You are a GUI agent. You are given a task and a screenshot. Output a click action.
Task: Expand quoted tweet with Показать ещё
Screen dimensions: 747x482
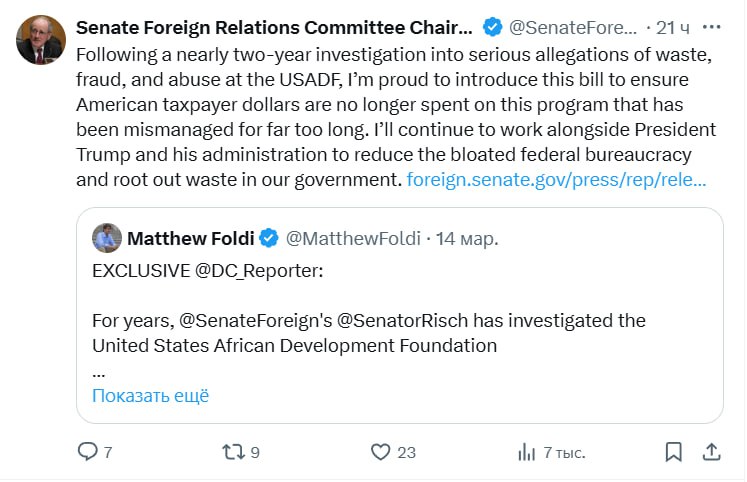(x=150, y=395)
